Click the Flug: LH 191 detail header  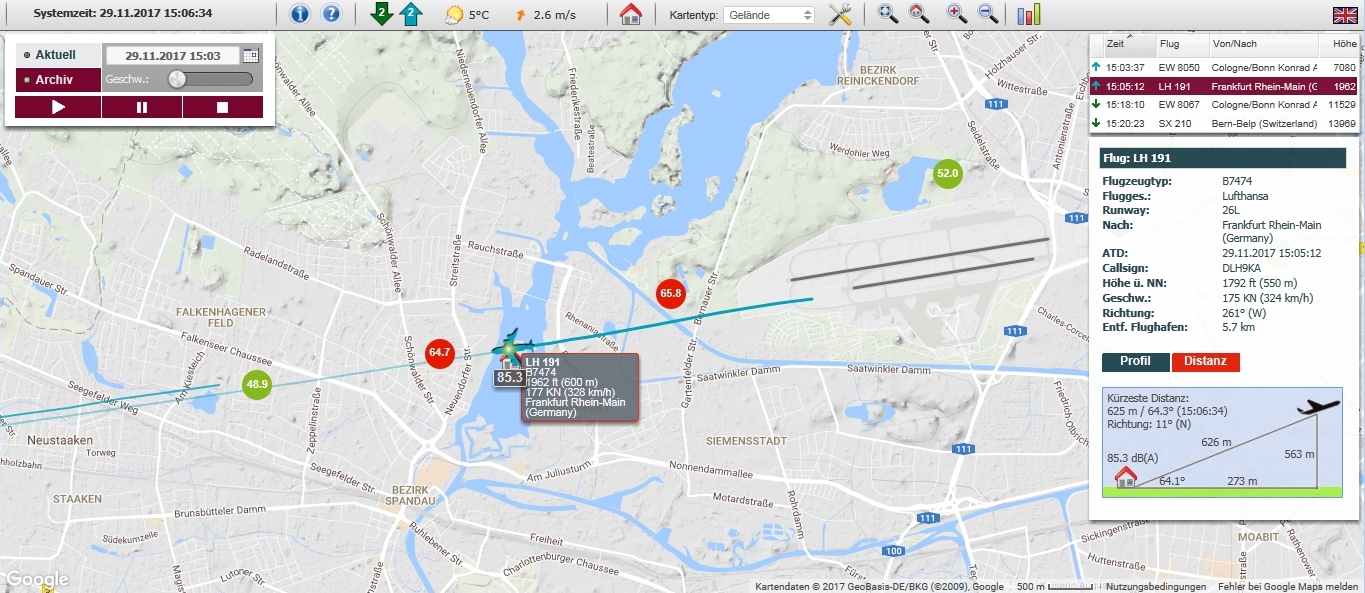(1222, 158)
